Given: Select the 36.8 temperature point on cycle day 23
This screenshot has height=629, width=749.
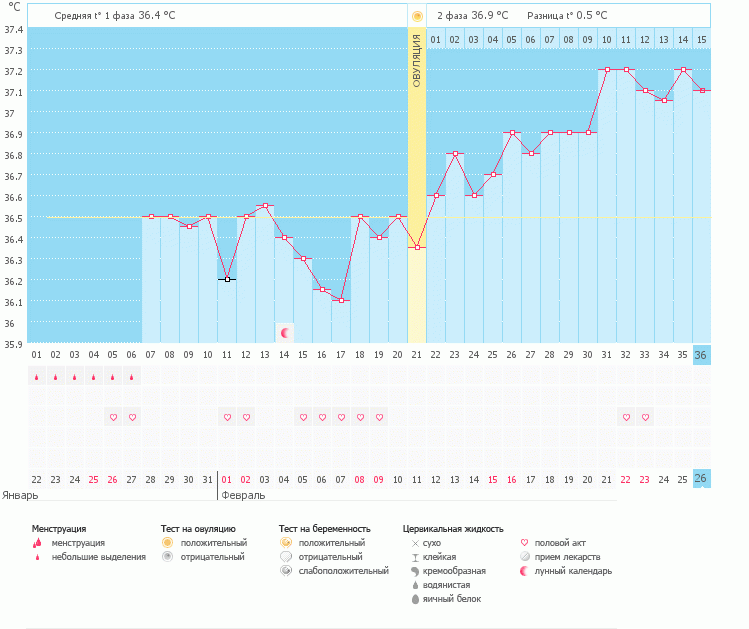Looking at the screenshot, I should [x=455, y=153].
